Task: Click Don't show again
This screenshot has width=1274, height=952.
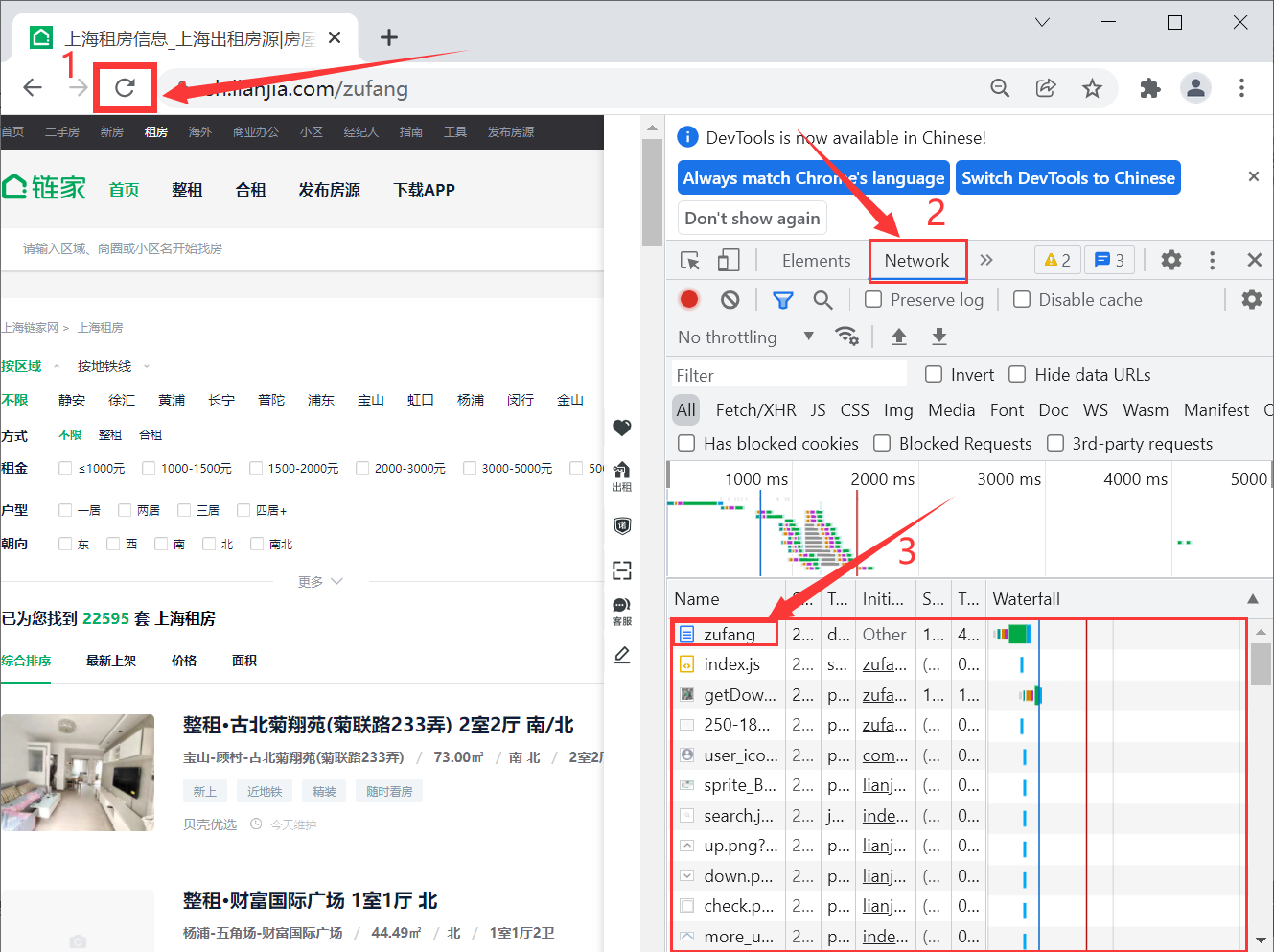Action: pyautogui.click(x=753, y=218)
